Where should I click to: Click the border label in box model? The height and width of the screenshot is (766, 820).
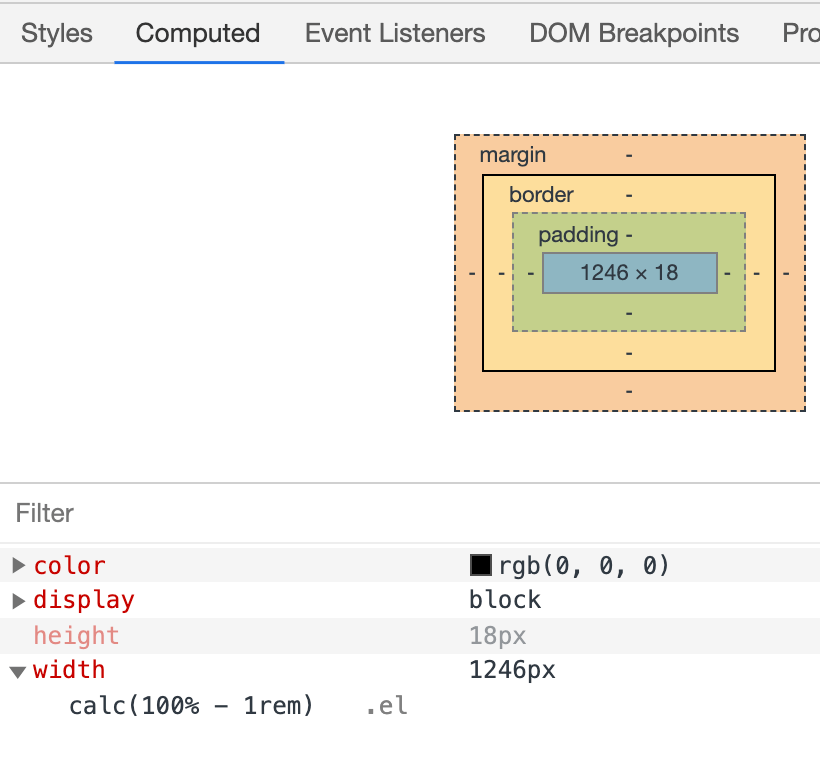tap(541, 195)
